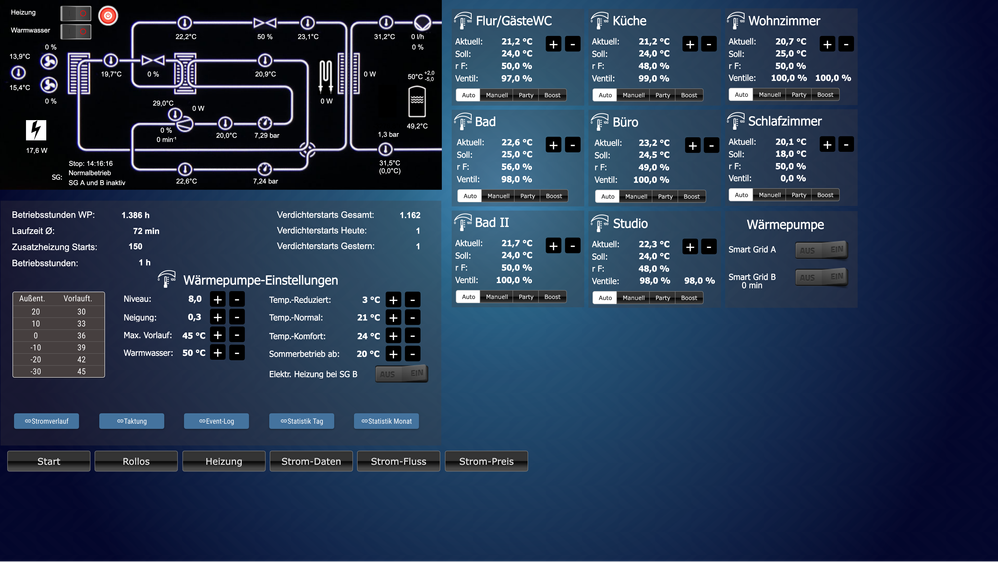
Task: Click the upper fan icon
Action: click(x=49, y=62)
